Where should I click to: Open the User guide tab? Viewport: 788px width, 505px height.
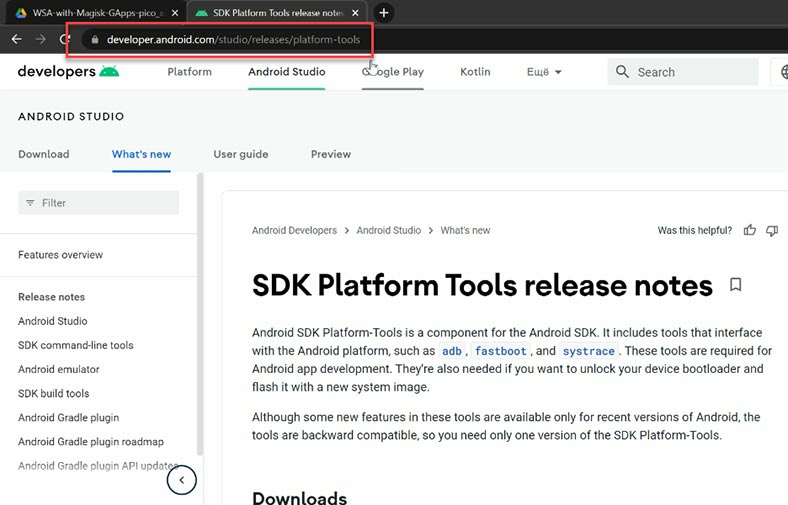pos(241,154)
